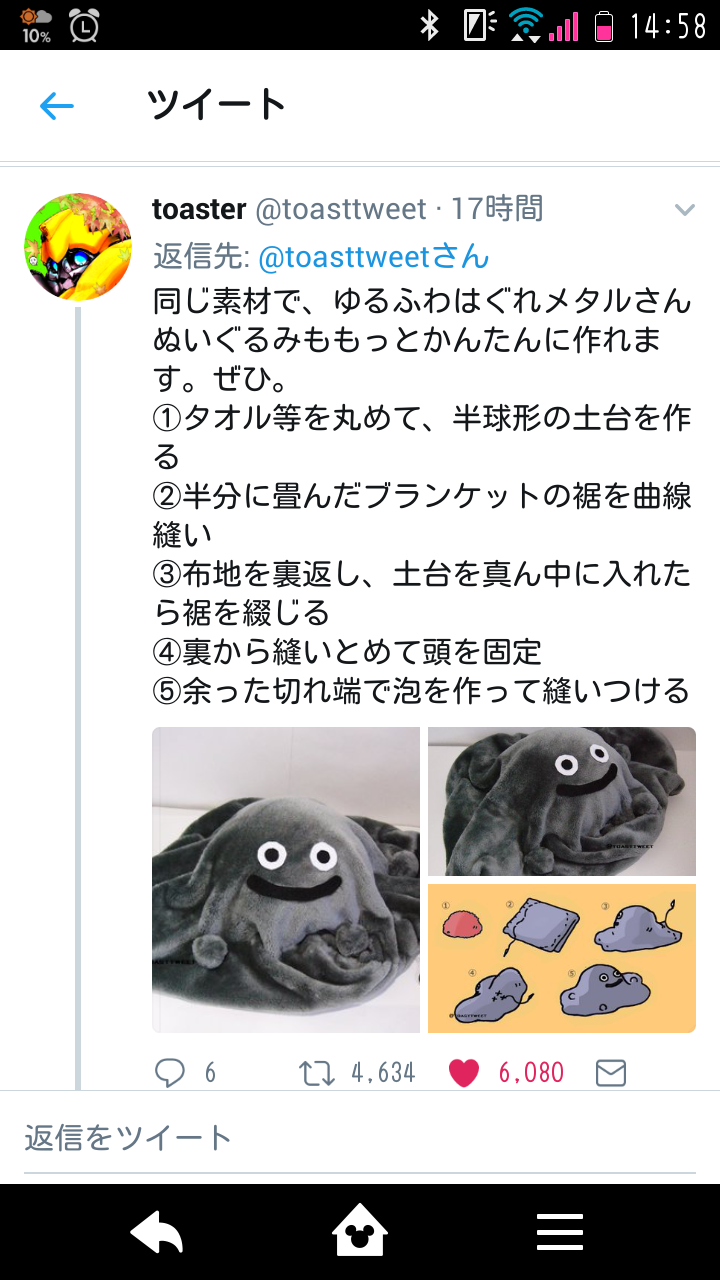The height and width of the screenshot is (1280, 720).
Task: Go home with the Mickey house icon
Action: pyautogui.click(x=360, y=1232)
